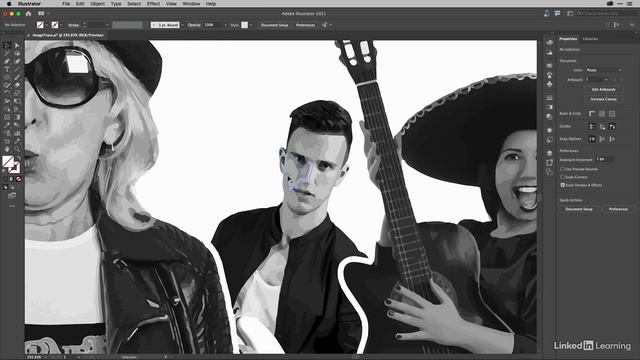Click Preferences in the control bar
This screenshot has width=640, height=360.
[x=305, y=25]
